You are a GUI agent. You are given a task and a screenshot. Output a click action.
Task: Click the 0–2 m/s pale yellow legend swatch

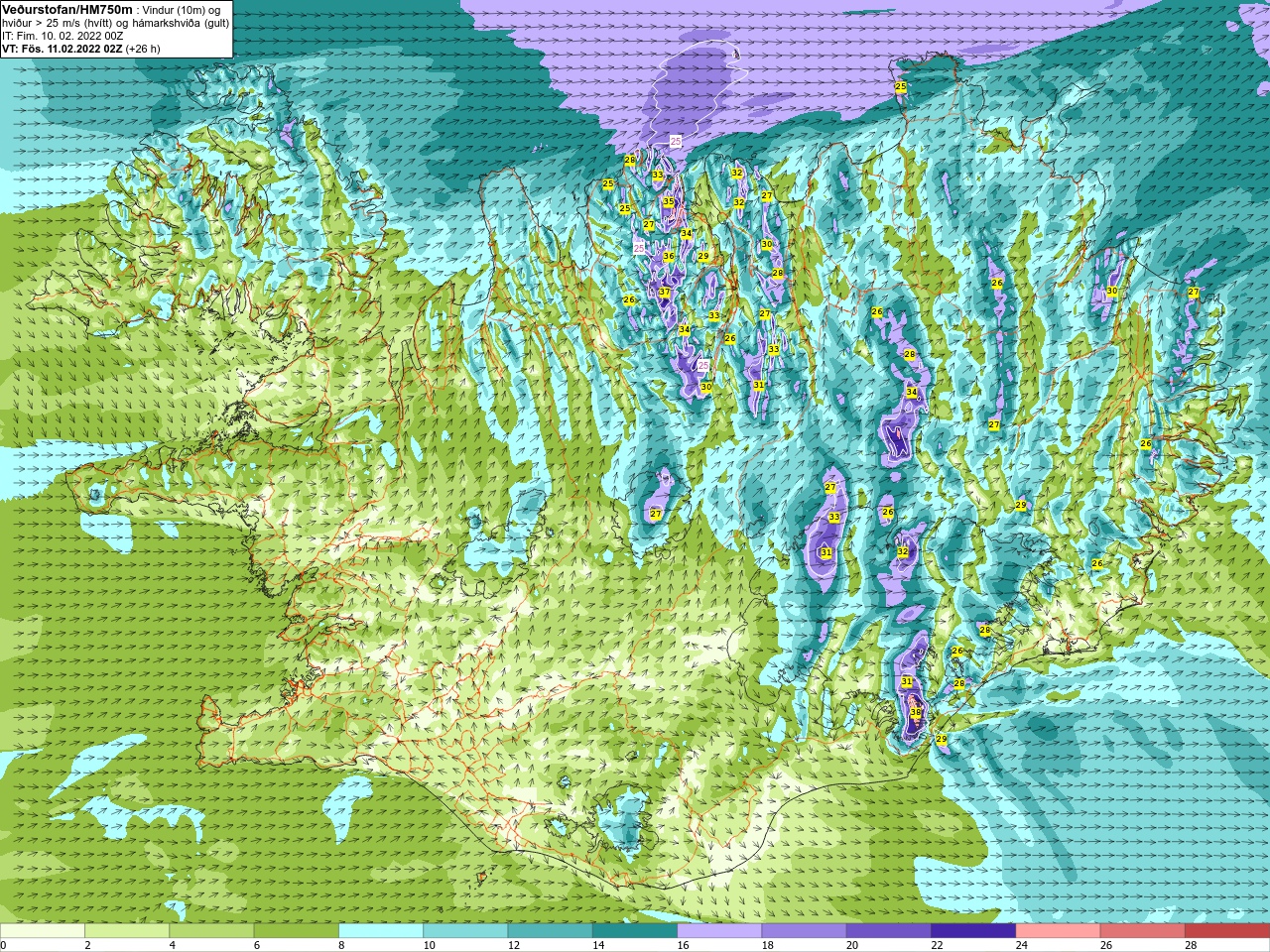point(43,931)
